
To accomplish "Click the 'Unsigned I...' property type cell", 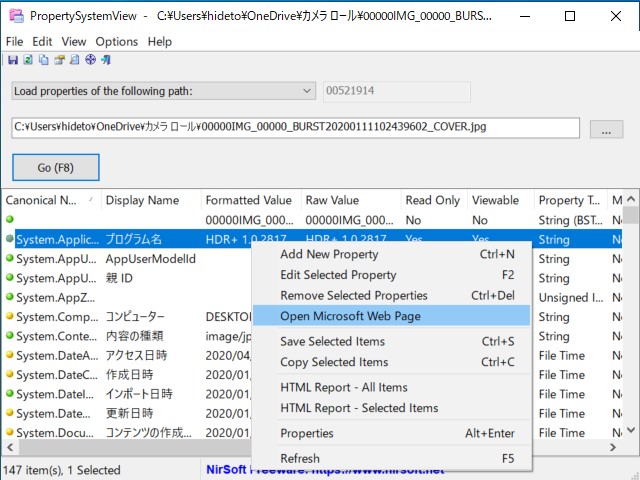I will click(571, 298).
